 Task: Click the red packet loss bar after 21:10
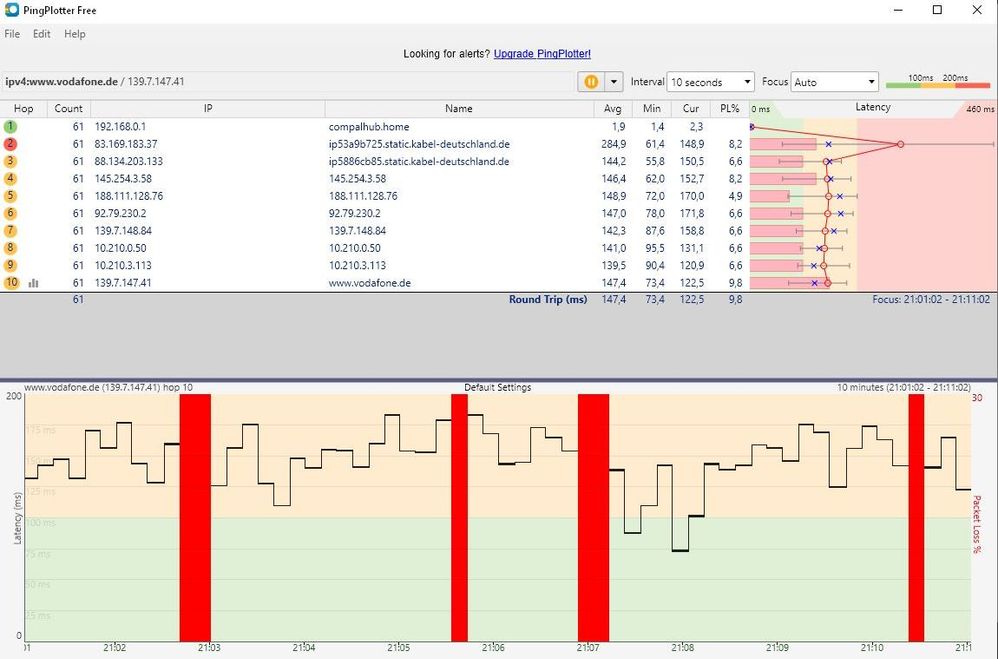click(916, 518)
